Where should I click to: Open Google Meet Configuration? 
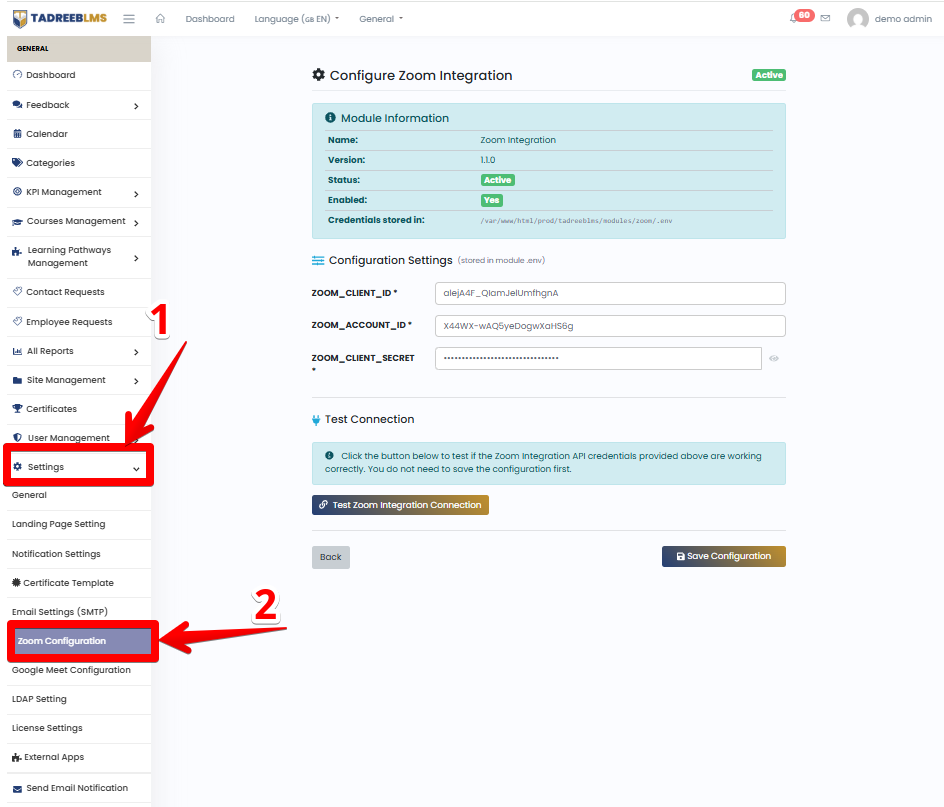tap(71, 670)
